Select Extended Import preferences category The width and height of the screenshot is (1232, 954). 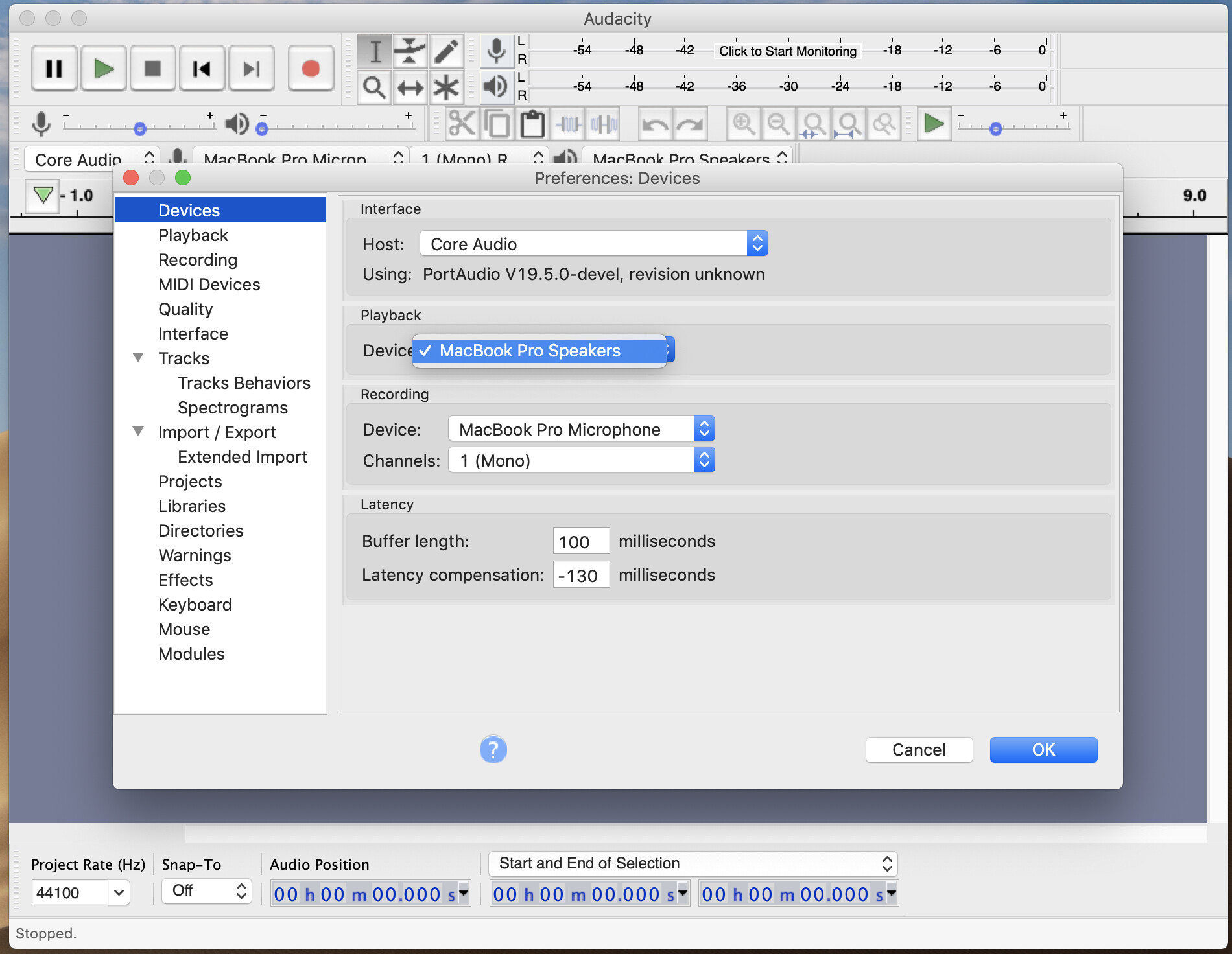click(243, 456)
